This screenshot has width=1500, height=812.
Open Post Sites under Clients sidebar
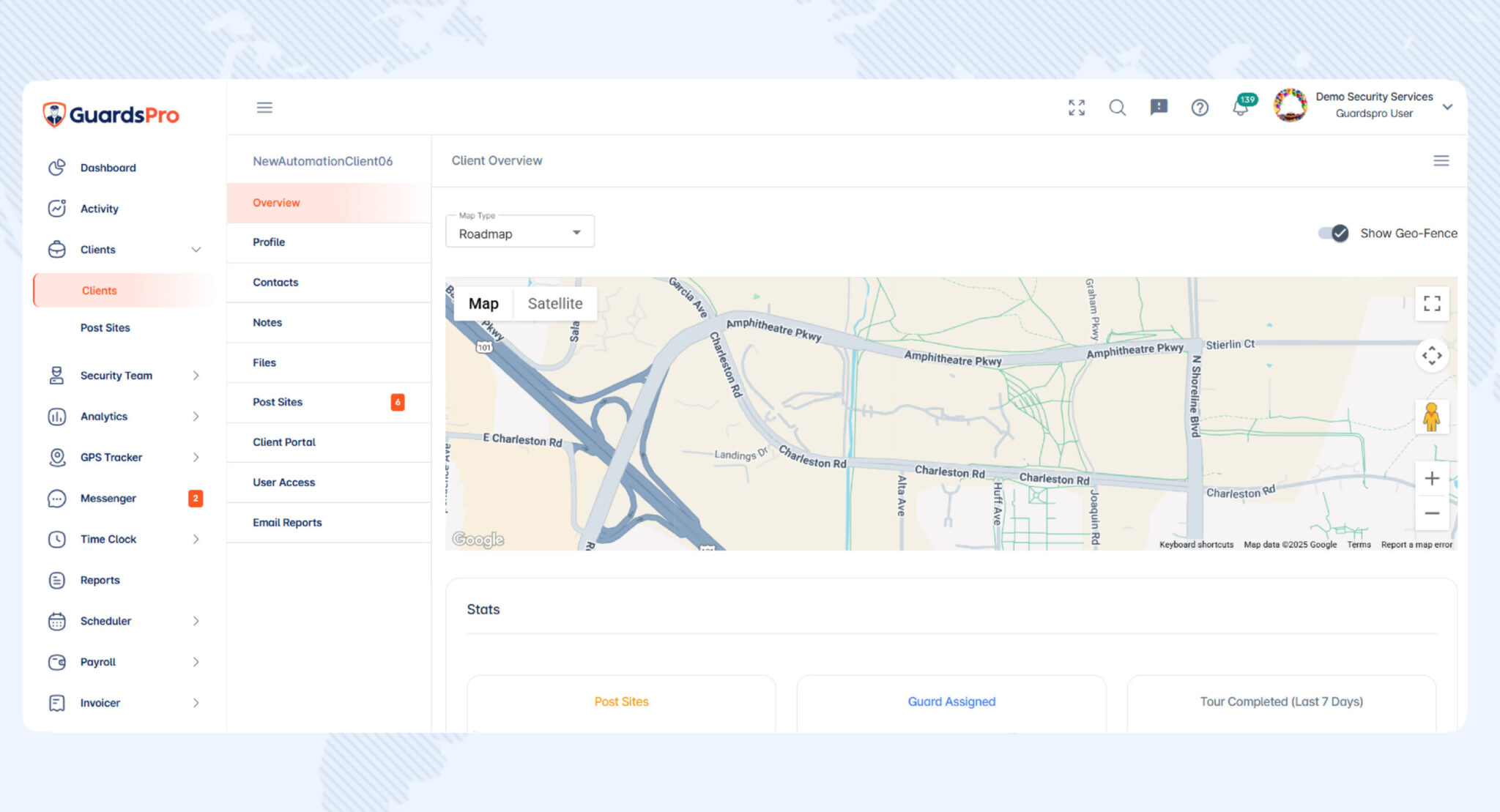click(105, 328)
